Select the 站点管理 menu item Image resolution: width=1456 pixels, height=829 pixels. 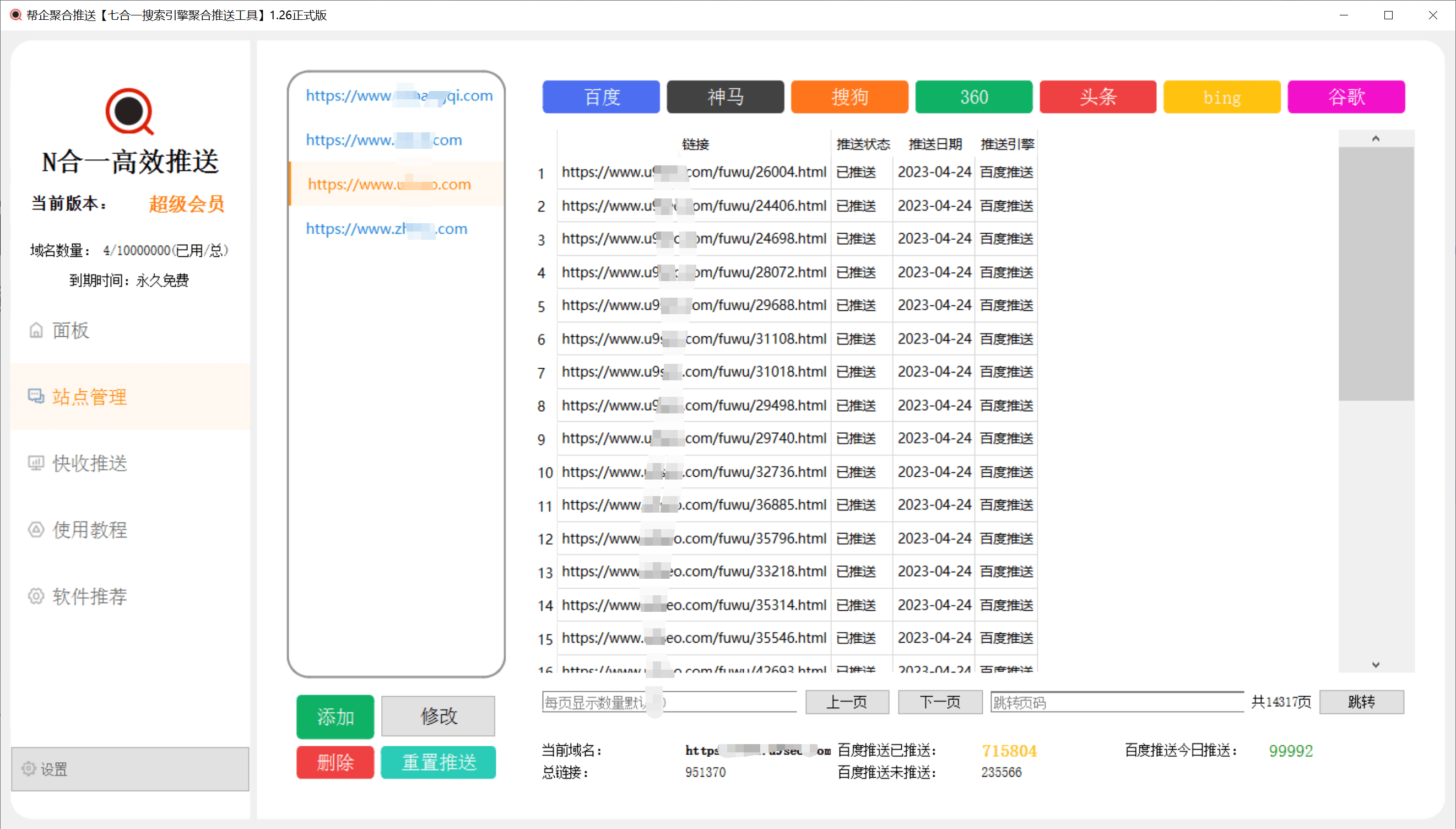(x=129, y=396)
